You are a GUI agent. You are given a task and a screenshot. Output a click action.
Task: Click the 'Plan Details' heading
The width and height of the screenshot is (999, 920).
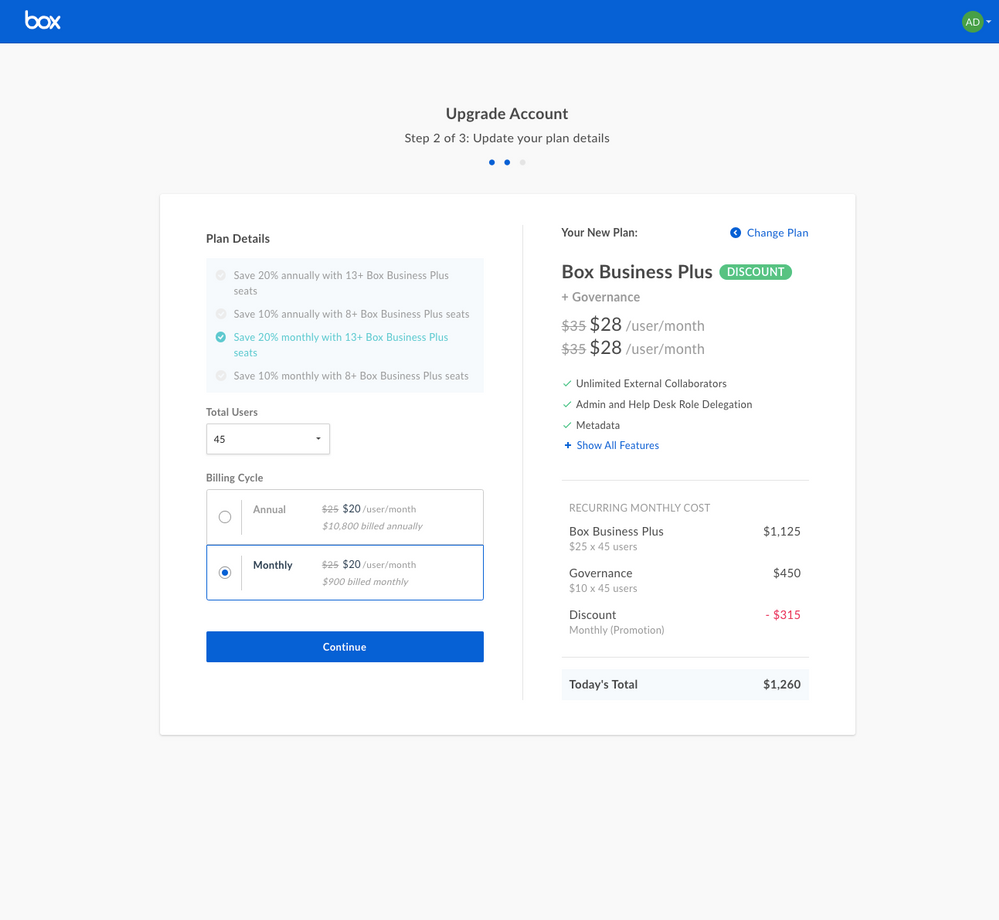point(238,238)
